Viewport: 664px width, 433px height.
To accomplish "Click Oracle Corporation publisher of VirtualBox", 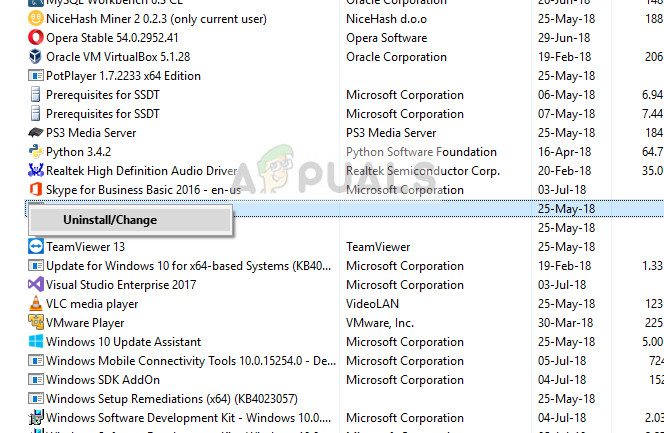I will tap(396, 57).
